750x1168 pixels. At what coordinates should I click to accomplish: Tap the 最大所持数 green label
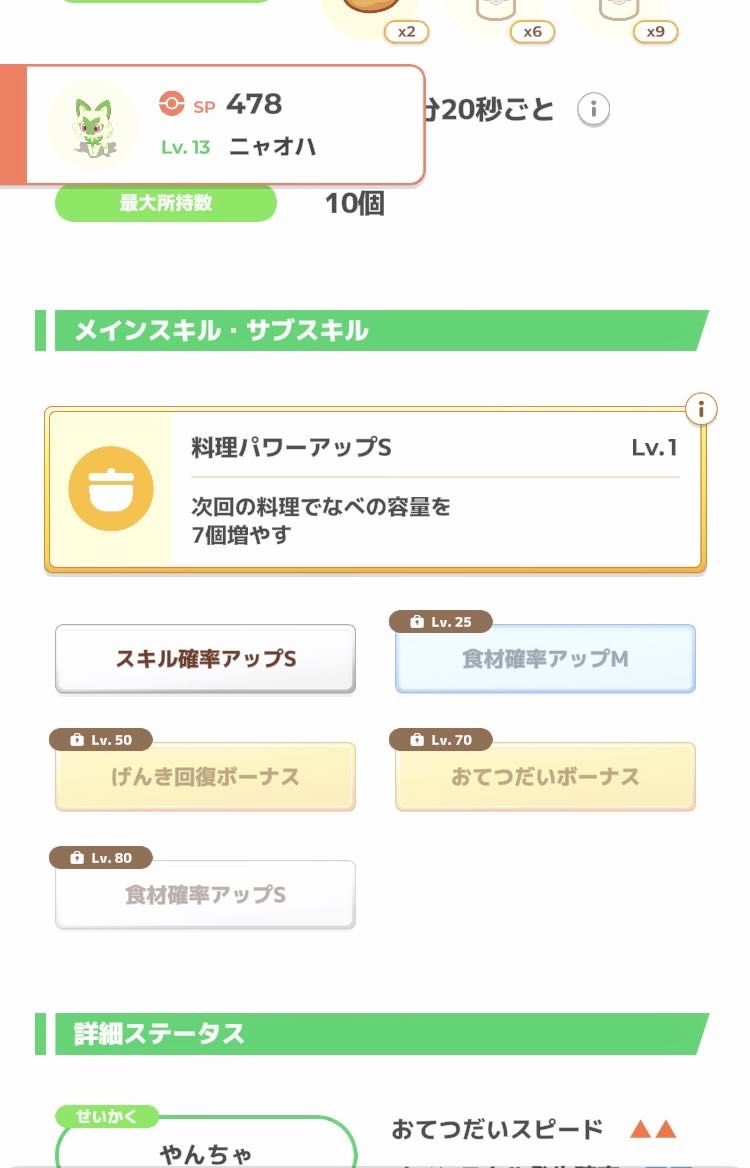166,203
